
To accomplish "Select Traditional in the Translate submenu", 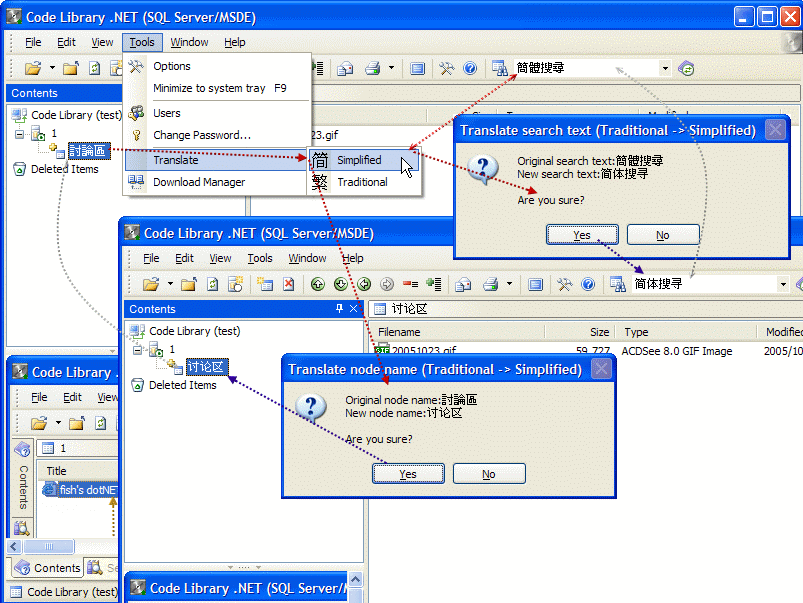I will pyautogui.click(x=364, y=182).
